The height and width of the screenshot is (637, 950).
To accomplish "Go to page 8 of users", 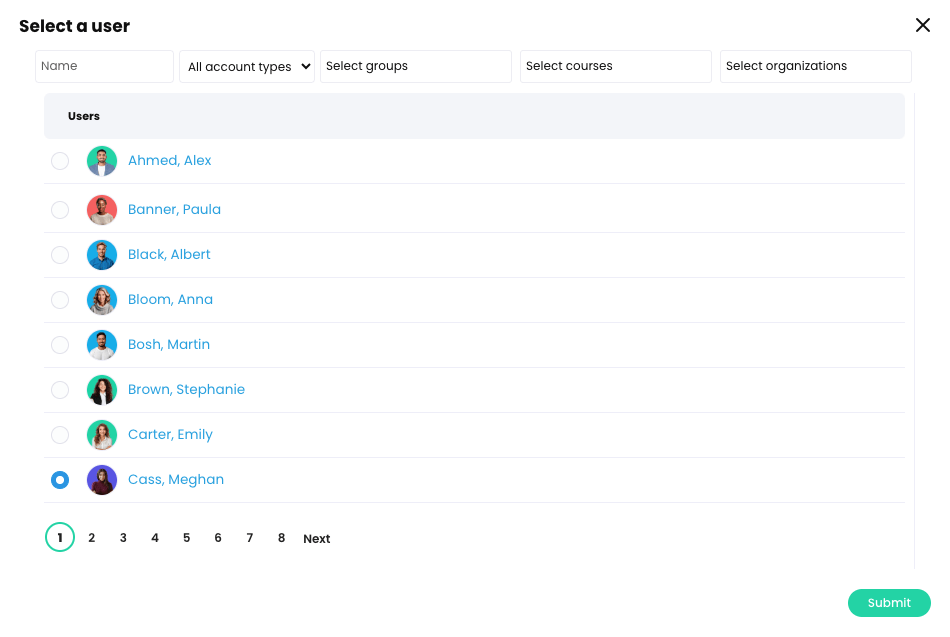I will [281, 538].
